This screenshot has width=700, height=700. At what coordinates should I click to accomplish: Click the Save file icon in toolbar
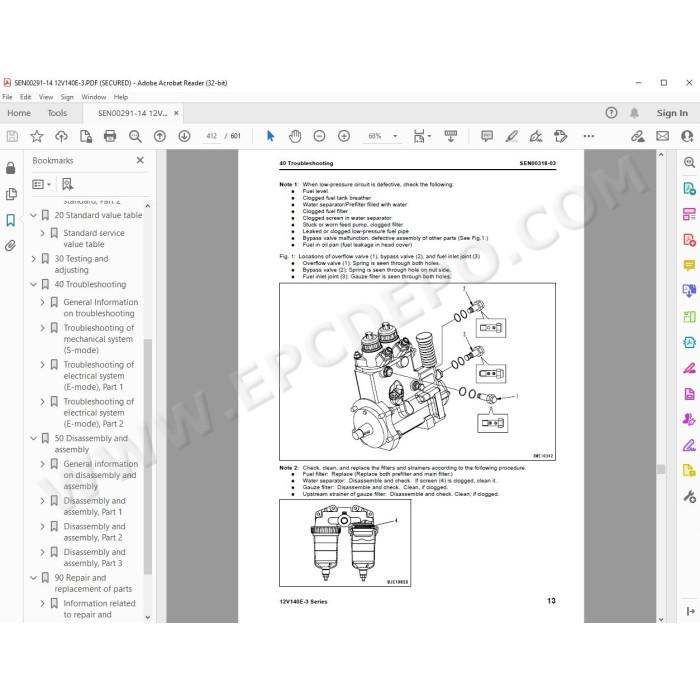coord(12,136)
